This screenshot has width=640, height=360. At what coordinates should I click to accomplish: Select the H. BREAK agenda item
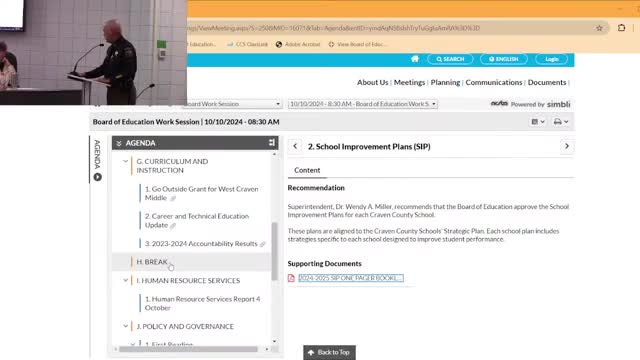[152, 262]
